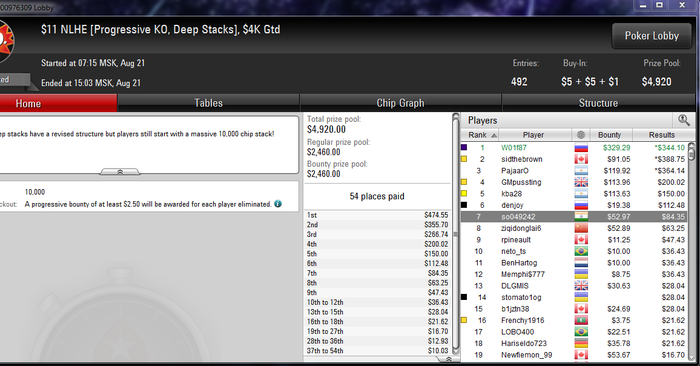
Task: Select player PajaarO row
Action: pyautogui.click(x=575, y=171)
